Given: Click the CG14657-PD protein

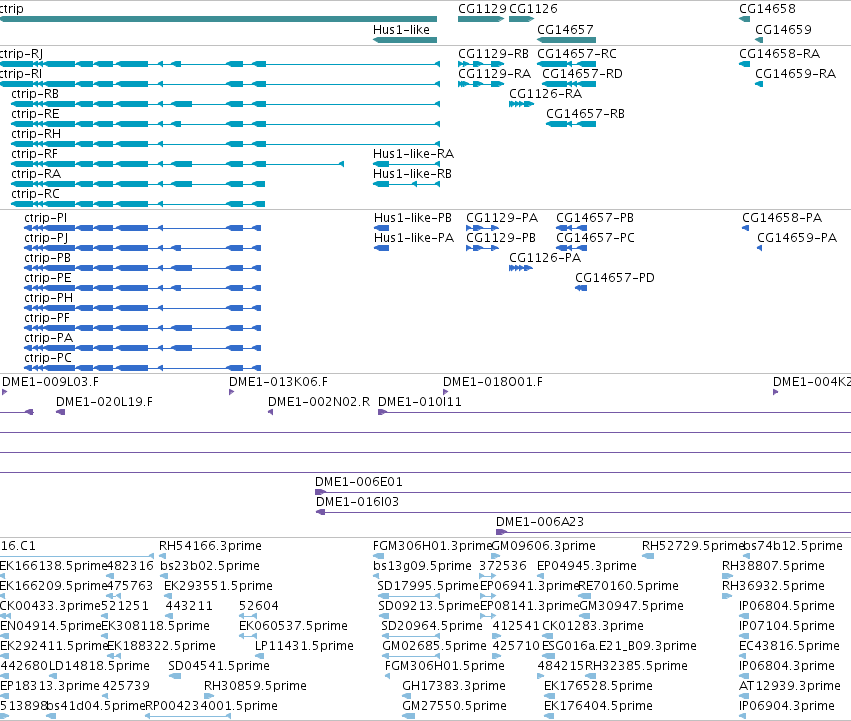Looking at the screenshot, I should [x=581, y=288].
